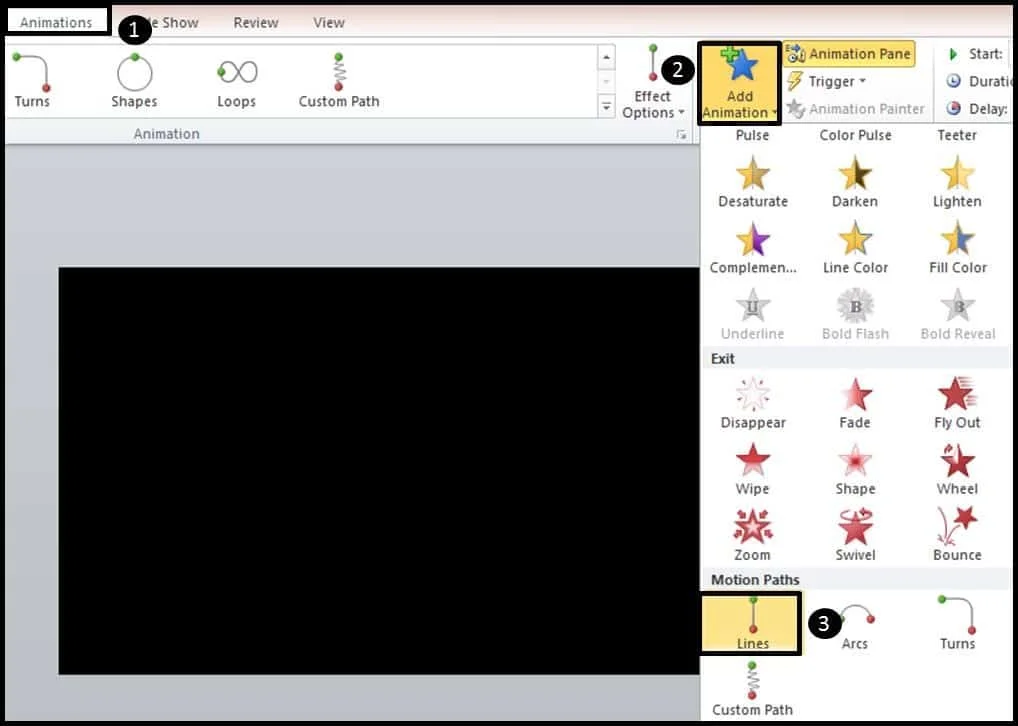Choose the Darken emphasis effect
The width and height of the screenshot is (1018, 726).
click(x=855, y=183)
